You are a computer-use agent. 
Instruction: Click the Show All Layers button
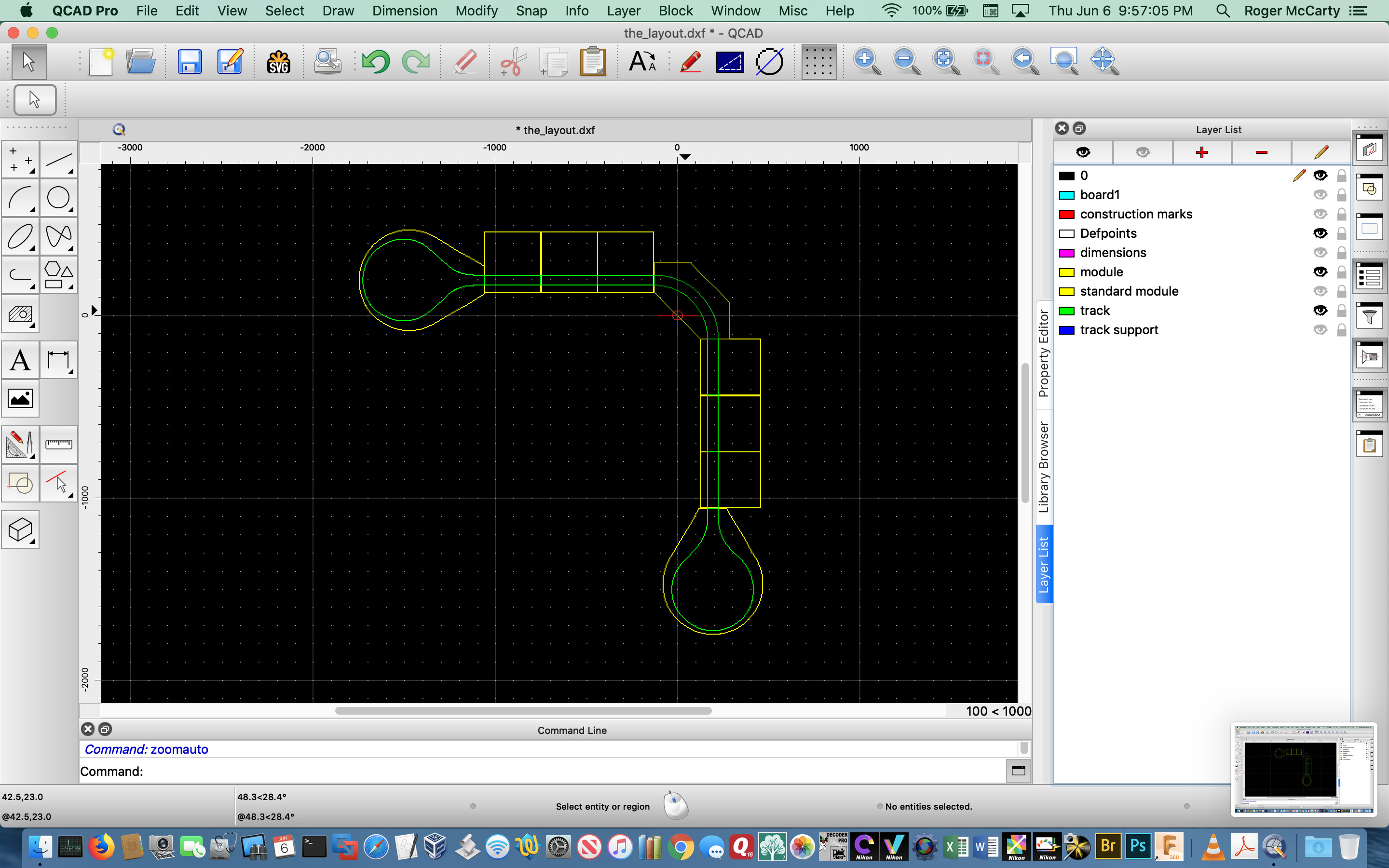coord(1083,152)
